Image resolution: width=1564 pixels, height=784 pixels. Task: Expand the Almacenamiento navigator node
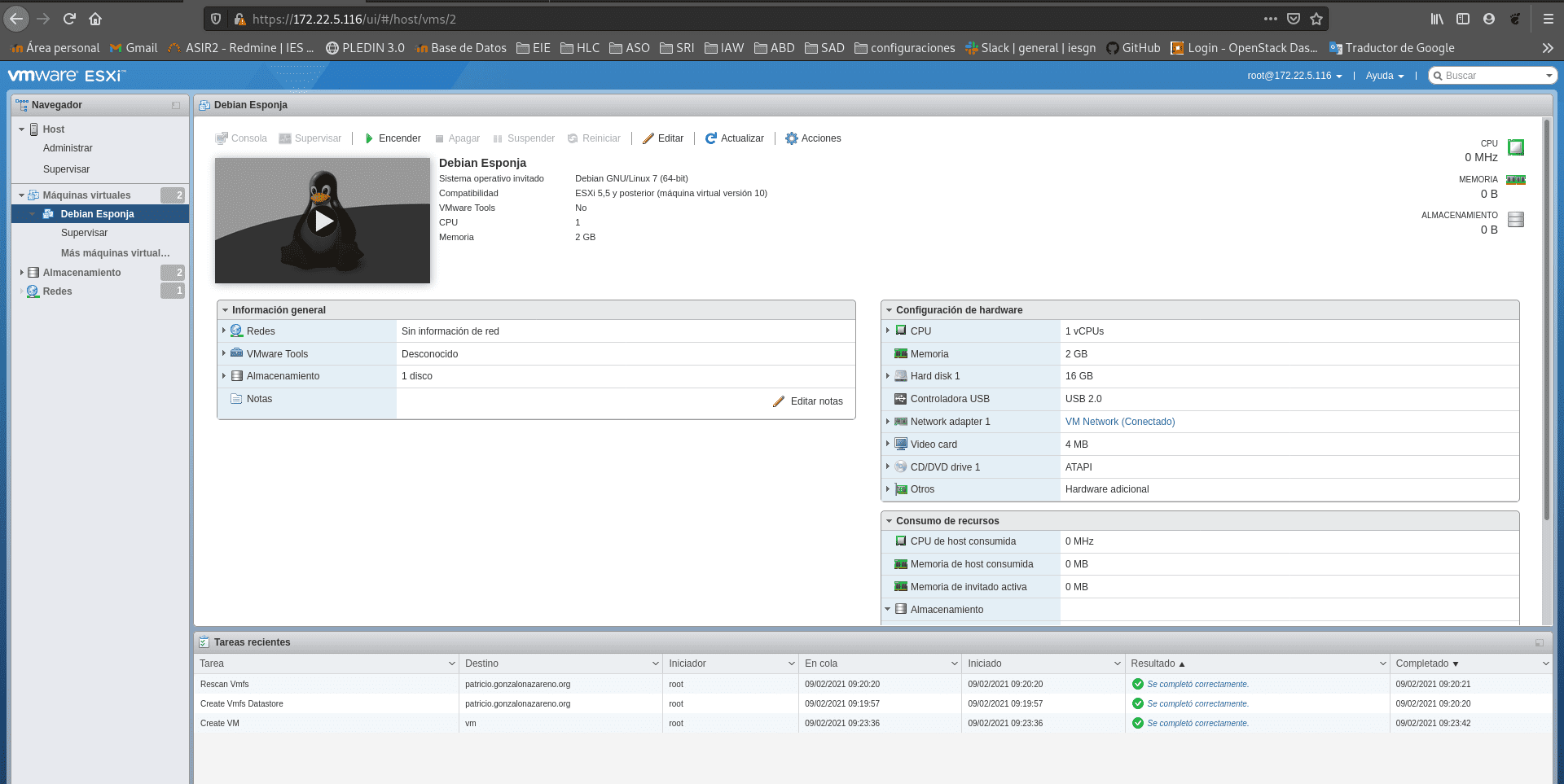click(x=21, y=273)
